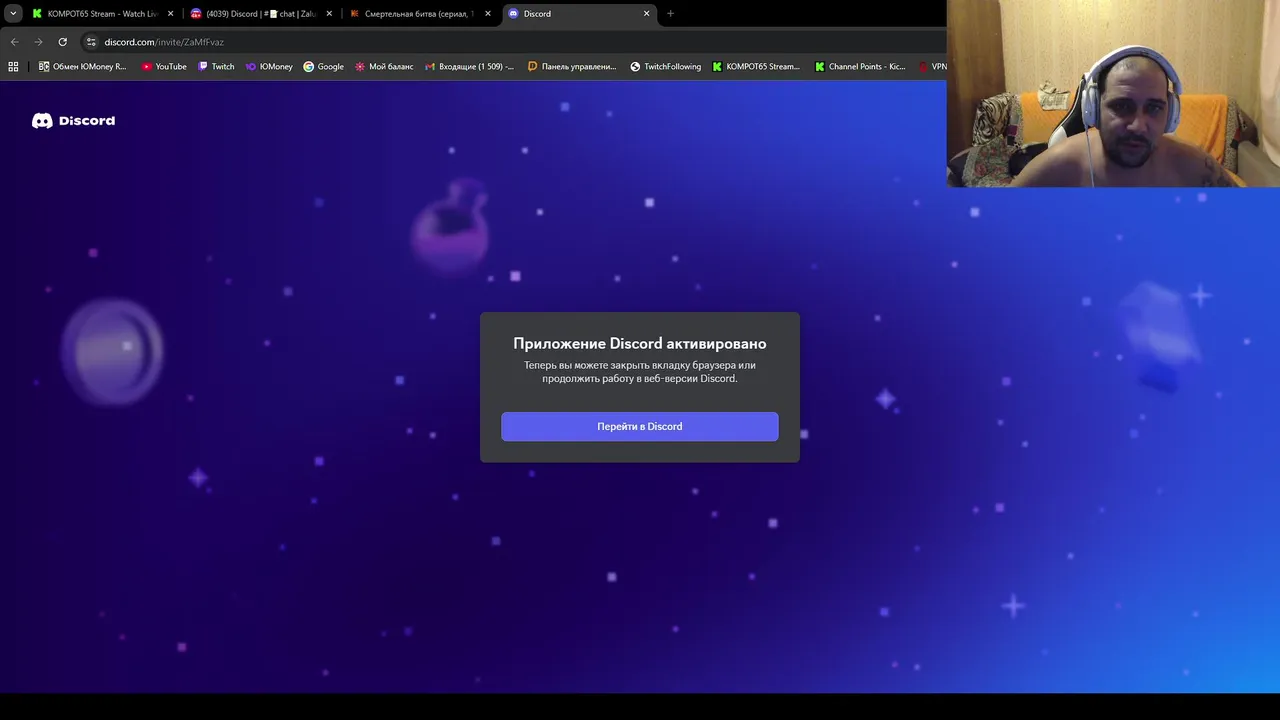Close the Смертельная битва tab
The width and height of the screenshot is (1280, 720).
pos(488,14)
